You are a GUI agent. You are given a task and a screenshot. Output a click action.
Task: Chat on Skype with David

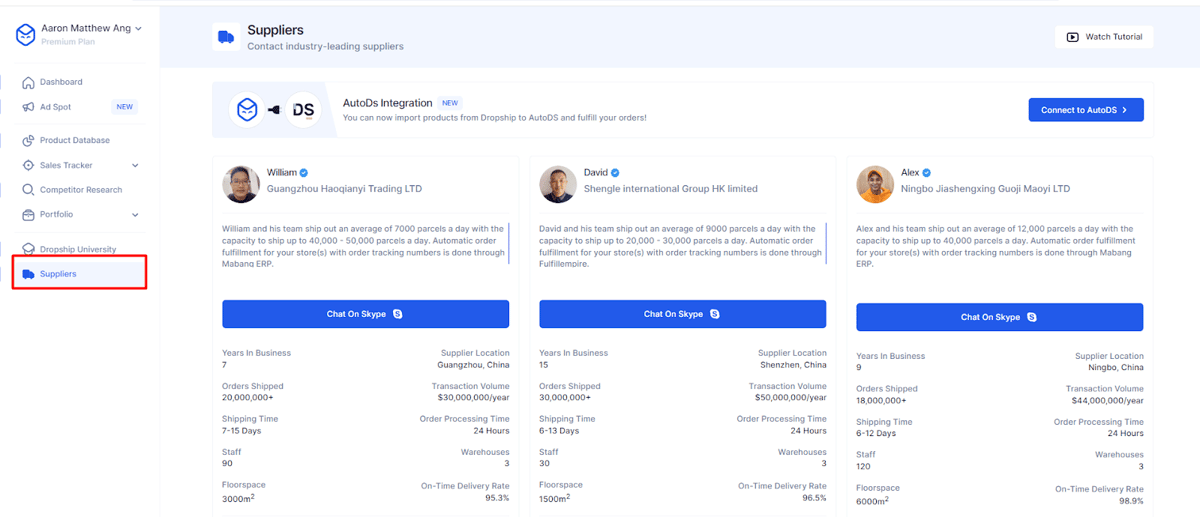(683, 314)
